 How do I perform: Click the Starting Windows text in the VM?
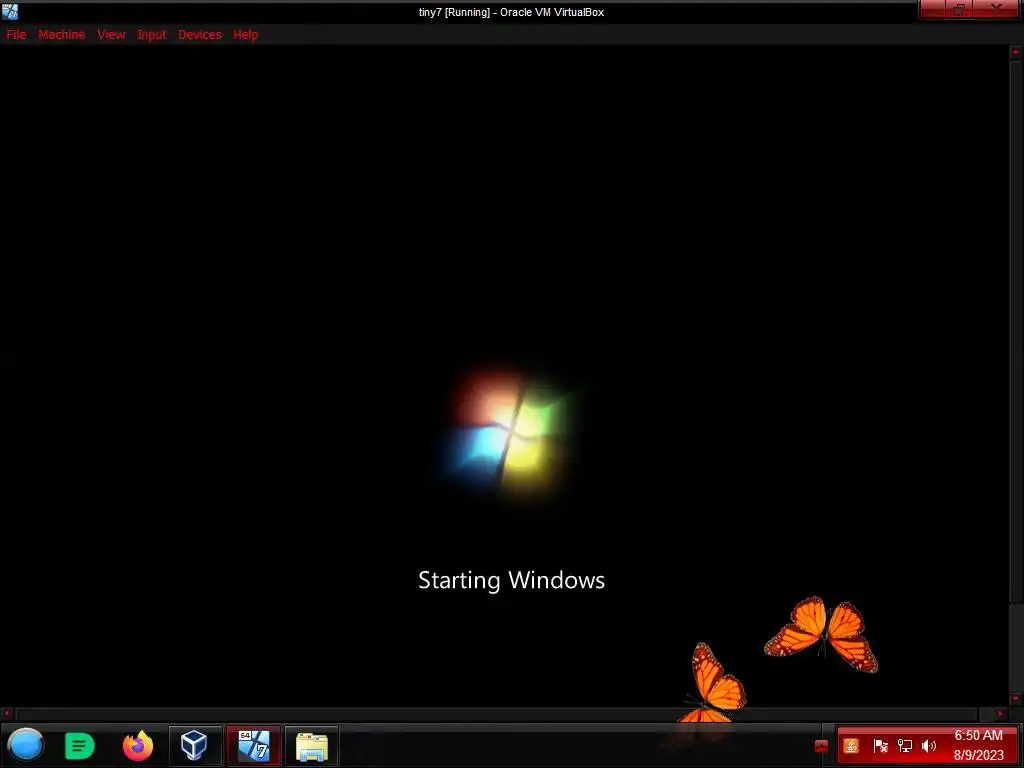point(511,580)
